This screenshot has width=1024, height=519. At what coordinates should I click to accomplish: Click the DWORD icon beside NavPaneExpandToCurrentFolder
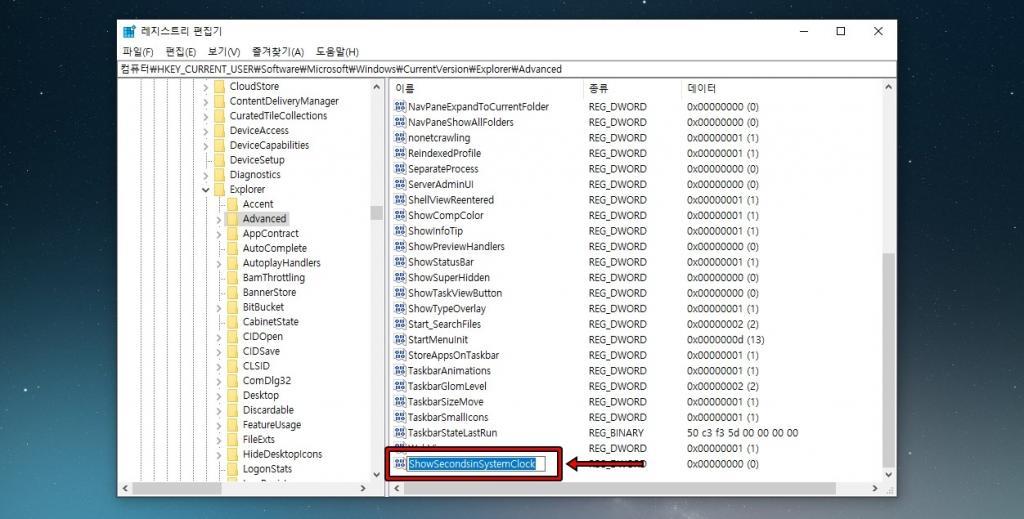(x=400, y=106)
